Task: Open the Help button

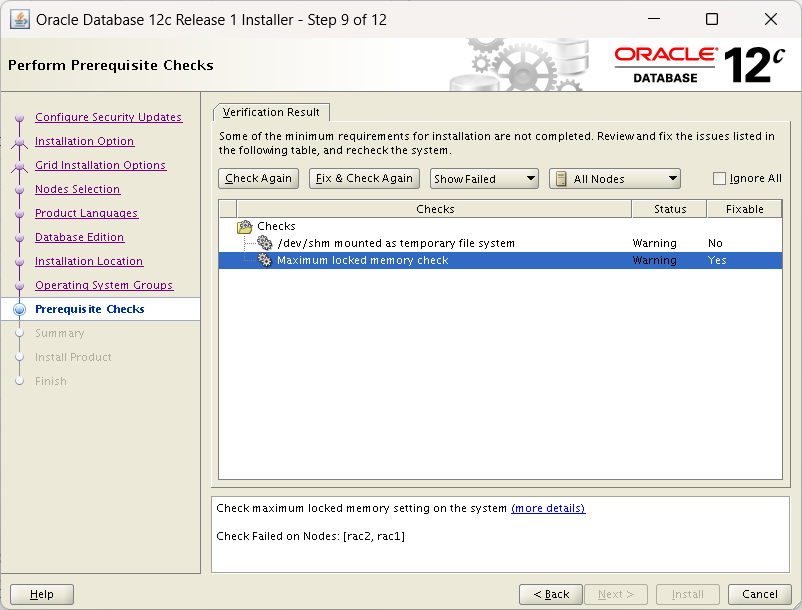Action: point(42,594)
